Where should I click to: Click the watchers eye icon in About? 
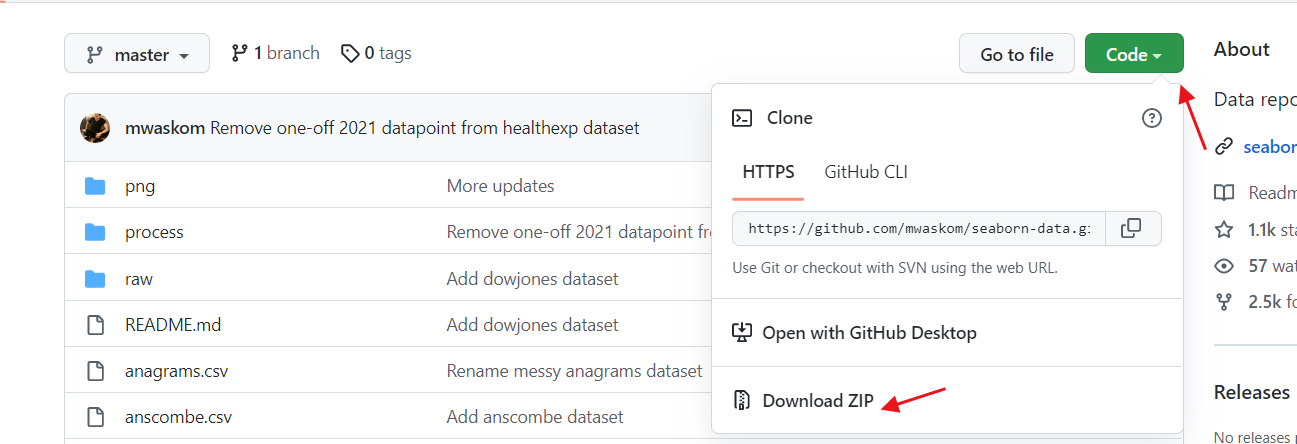pyautogui.click(x=1224, y=265)
